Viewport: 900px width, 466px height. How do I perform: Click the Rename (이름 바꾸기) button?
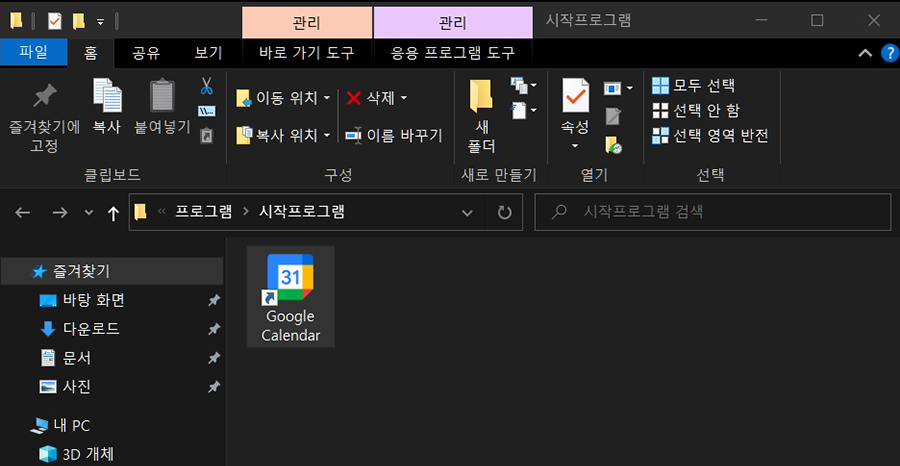pos(394,135)
